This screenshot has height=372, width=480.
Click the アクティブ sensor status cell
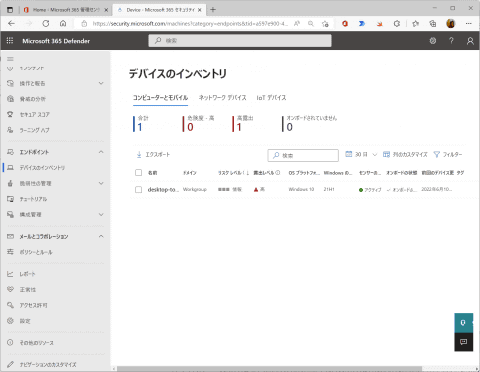coord(370,190)
